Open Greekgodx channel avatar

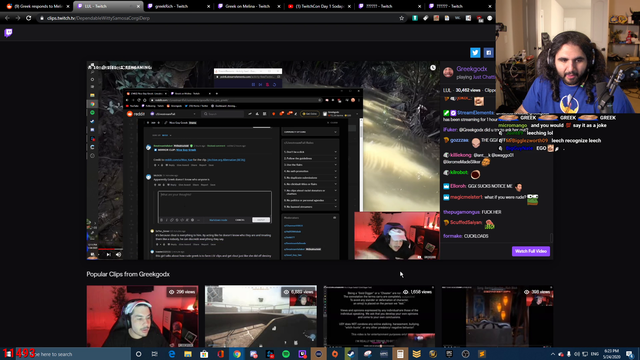coord(448,72)
